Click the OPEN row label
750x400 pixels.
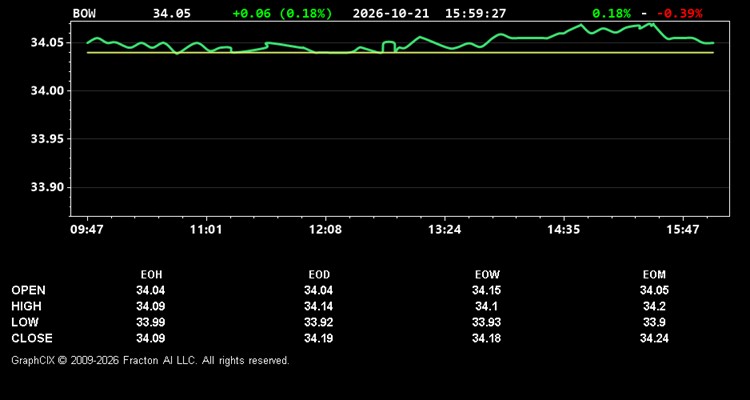[x=29, y=290]
